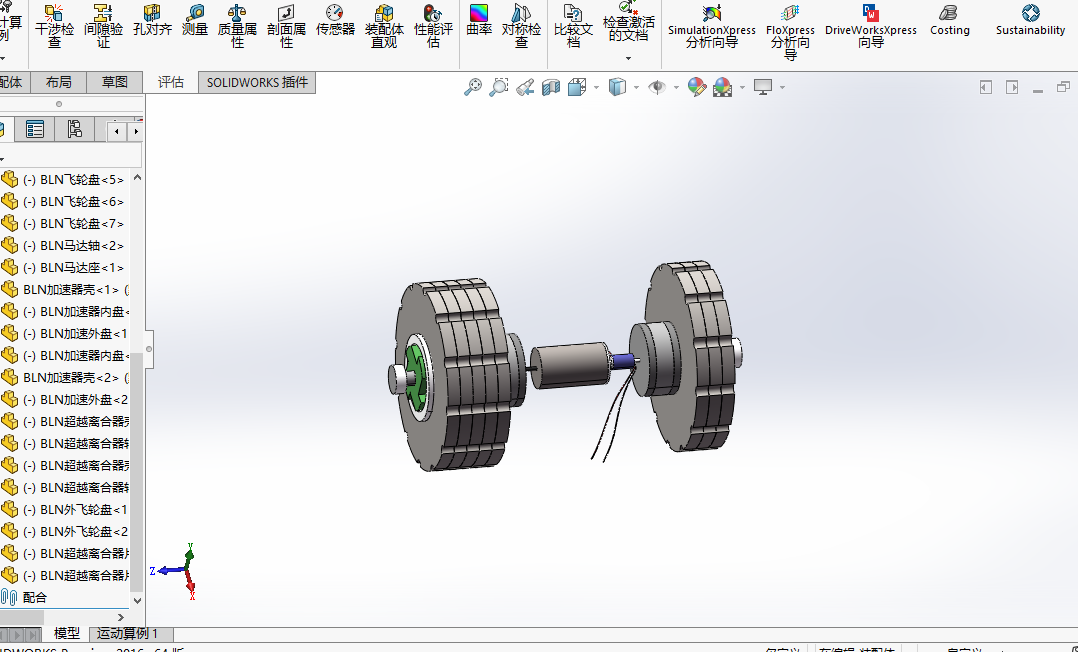This screenshot has height=652, width=1078.
Task: Run Performance Evaluation (性能评估)
Action: pyautogui.click(x=433, y=26)
